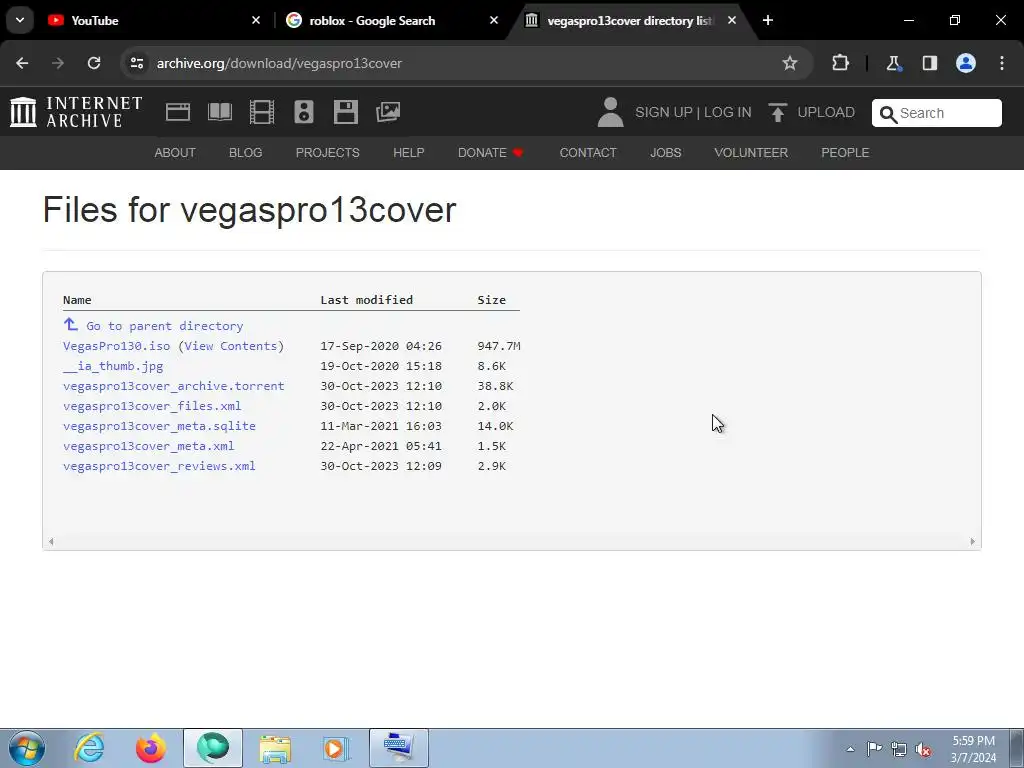The image size is (1024, 768).
Task: Open the VOLUNTEER menu item
Action: (751, 153)
